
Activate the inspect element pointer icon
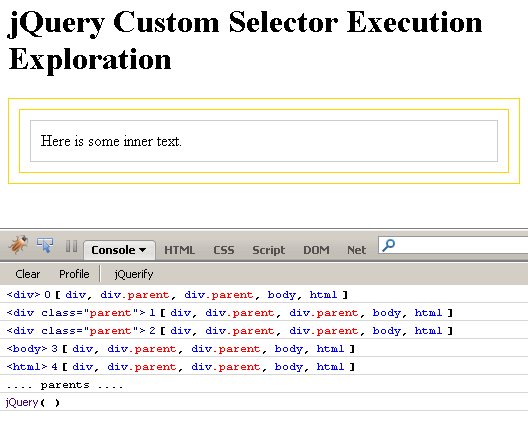click(x=45, y=245)
